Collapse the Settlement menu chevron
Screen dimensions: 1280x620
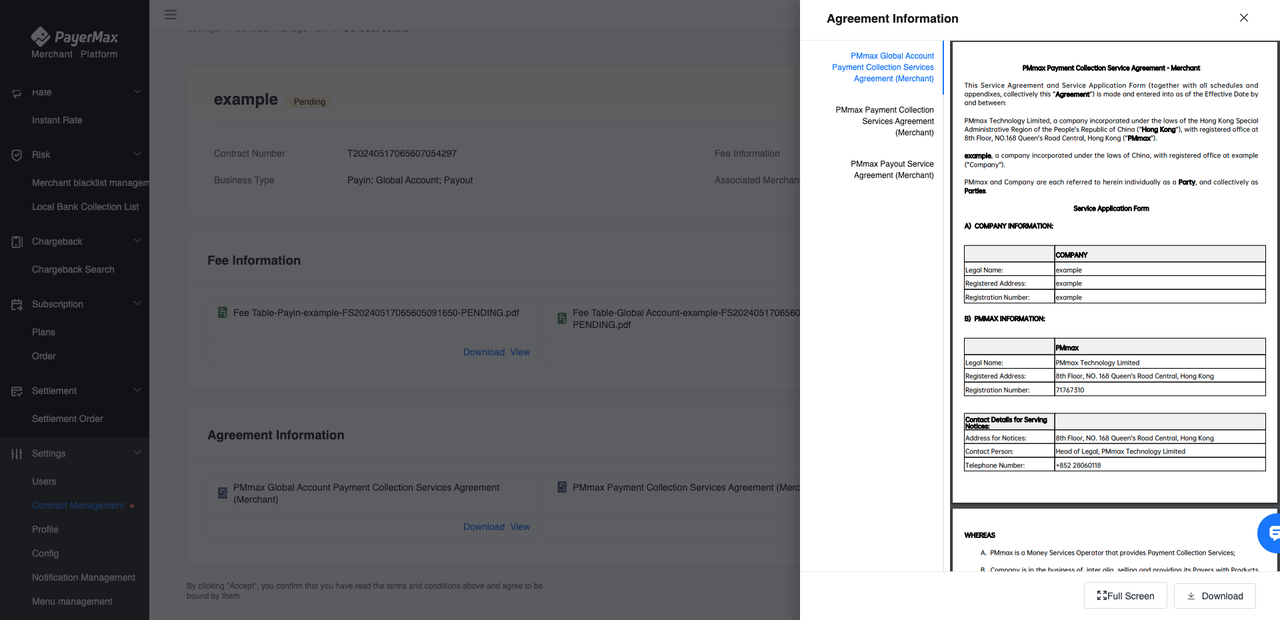click(137, 390)
